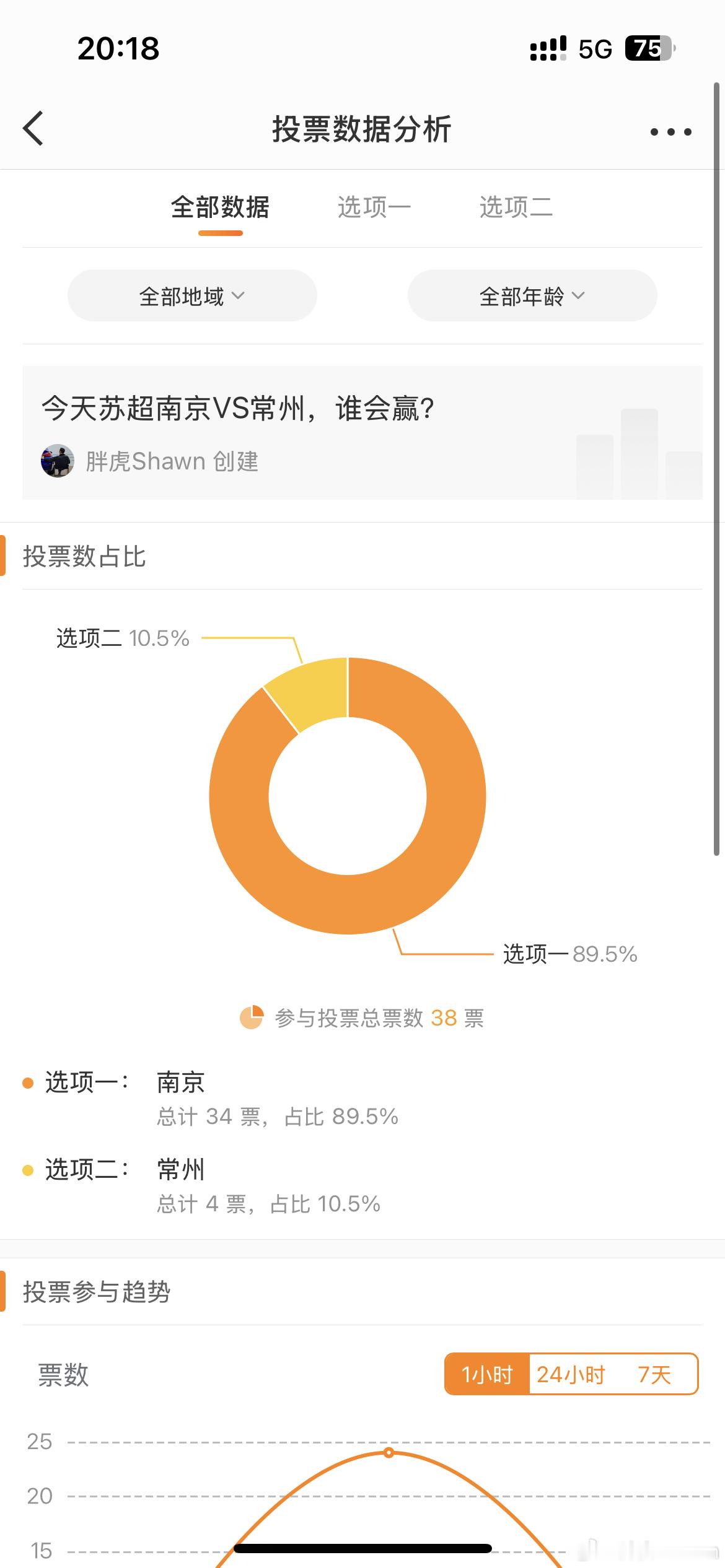Tap the battery level indicator
Viewport: 725px width, 1568px height.
click(650, 48)
